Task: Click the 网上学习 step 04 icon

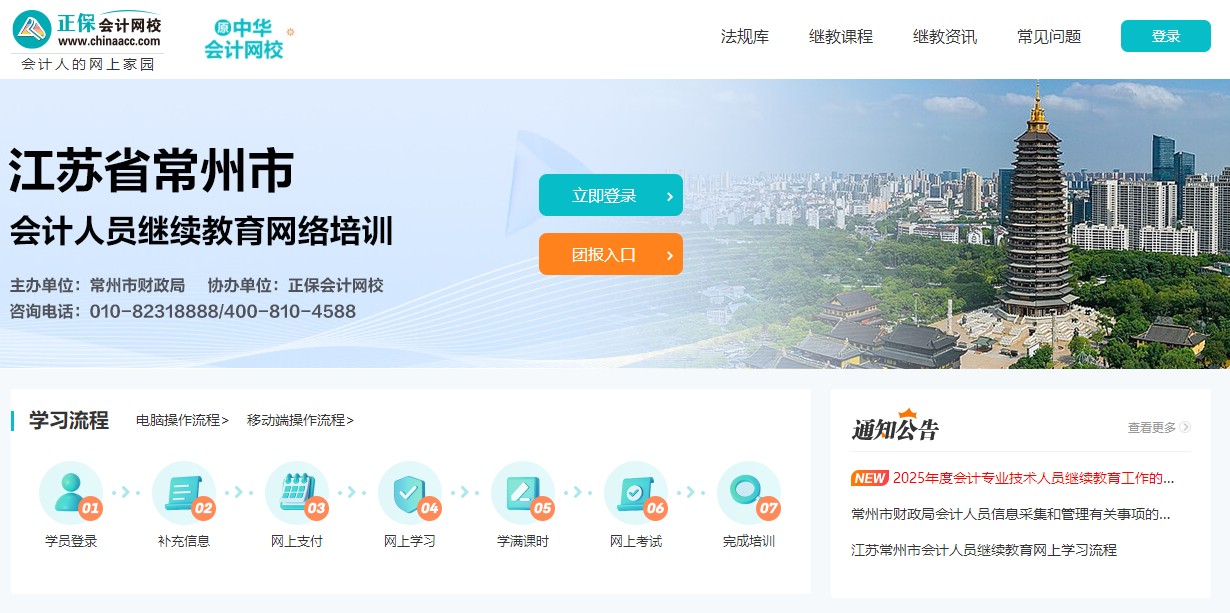Action: (x=410, y=492)
